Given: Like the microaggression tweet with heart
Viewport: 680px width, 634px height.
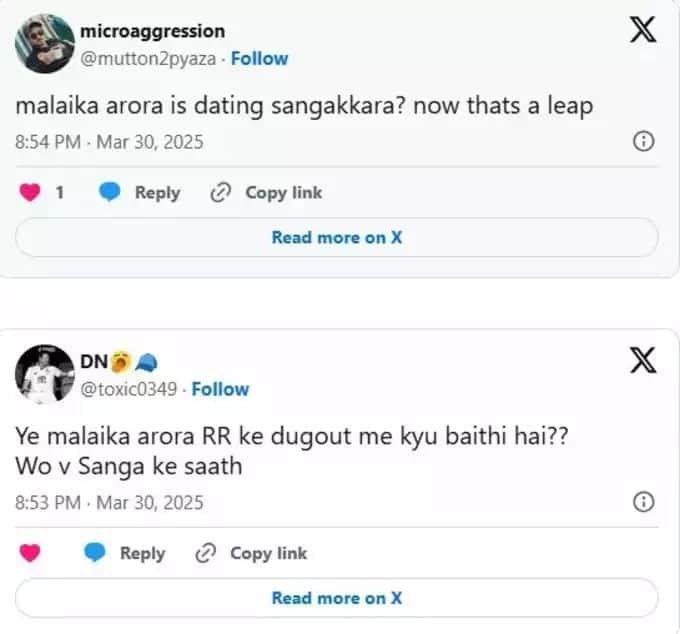Looking at the screenshot, I should 32,193.
